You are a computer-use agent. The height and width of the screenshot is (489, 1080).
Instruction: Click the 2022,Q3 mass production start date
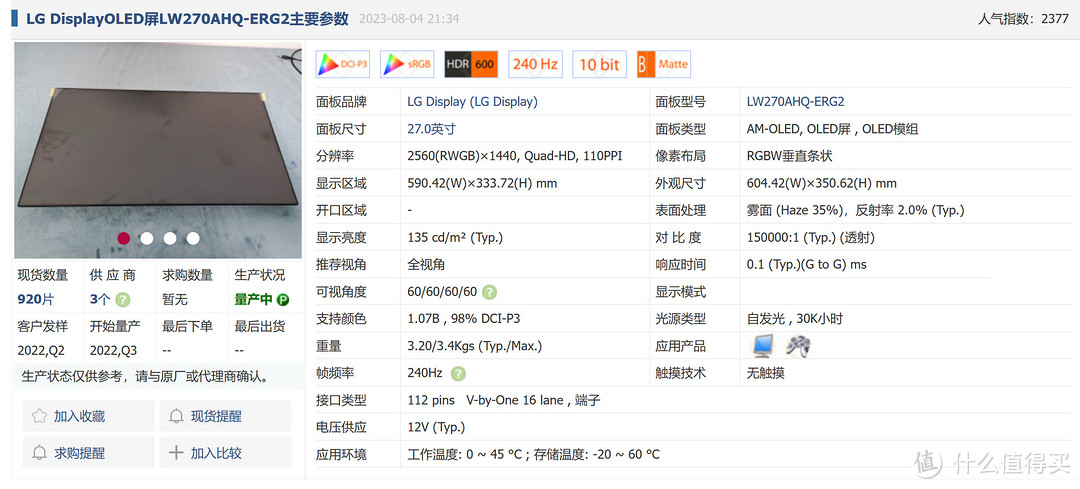click(x=114, y=351)
